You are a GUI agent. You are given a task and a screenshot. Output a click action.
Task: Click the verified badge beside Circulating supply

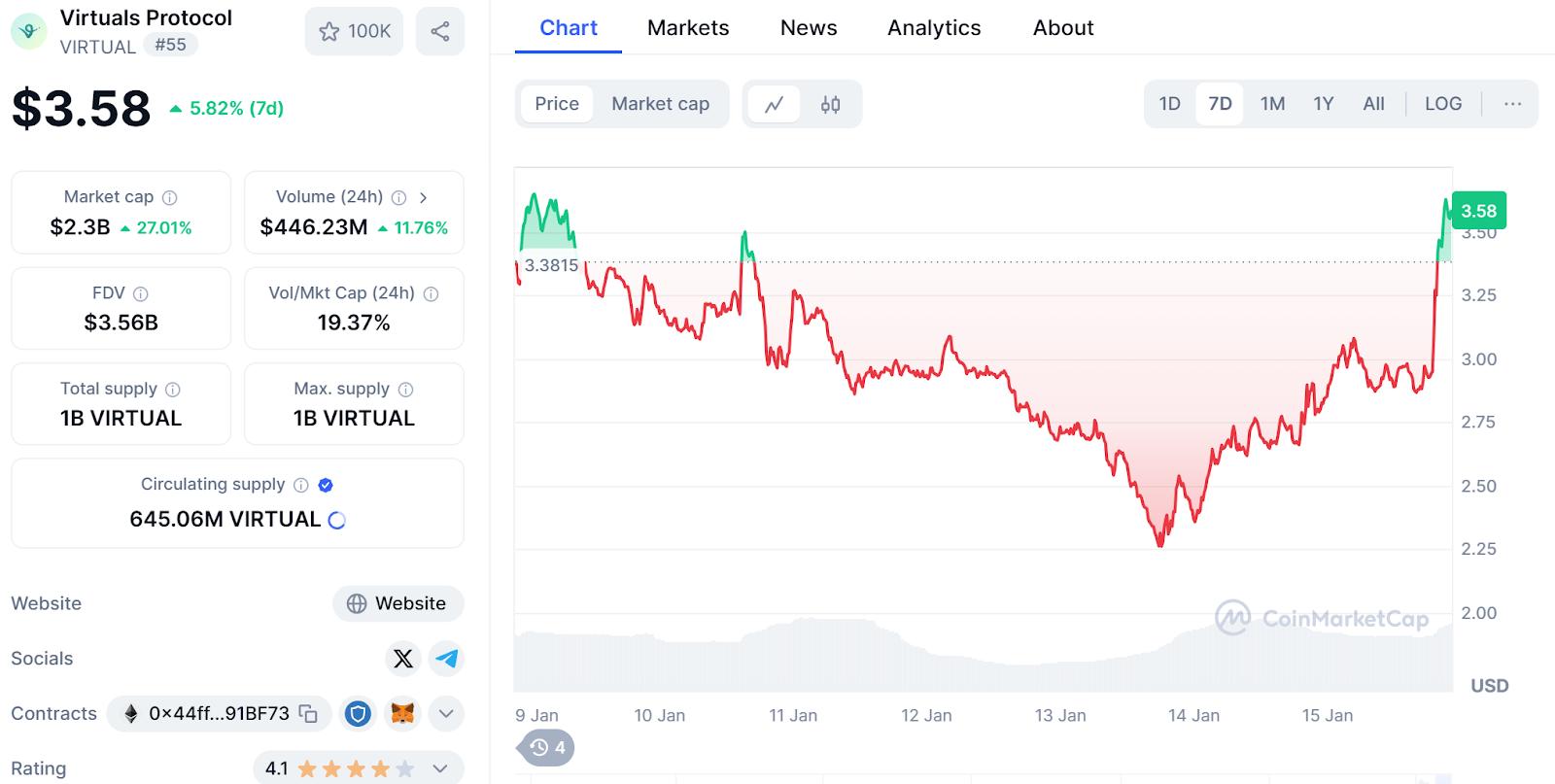326,485
